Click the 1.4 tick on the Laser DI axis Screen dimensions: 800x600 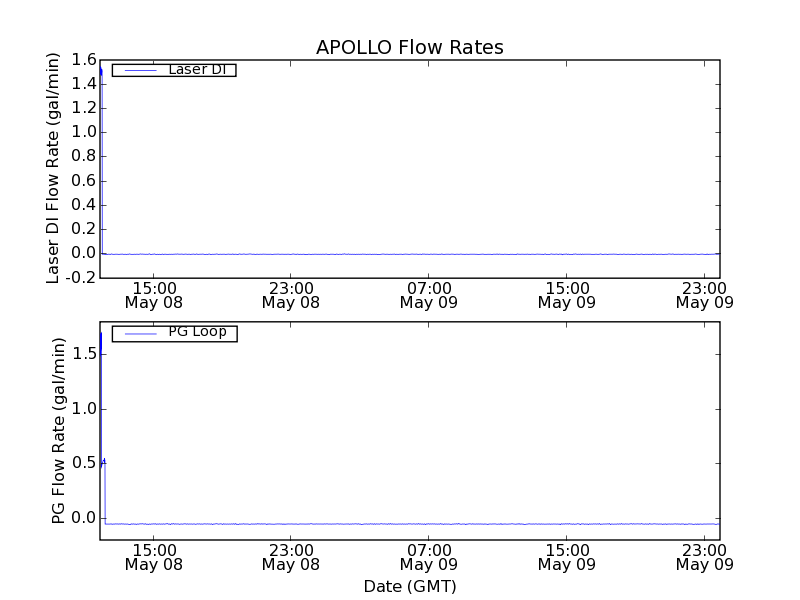click(x=84, y=84)
